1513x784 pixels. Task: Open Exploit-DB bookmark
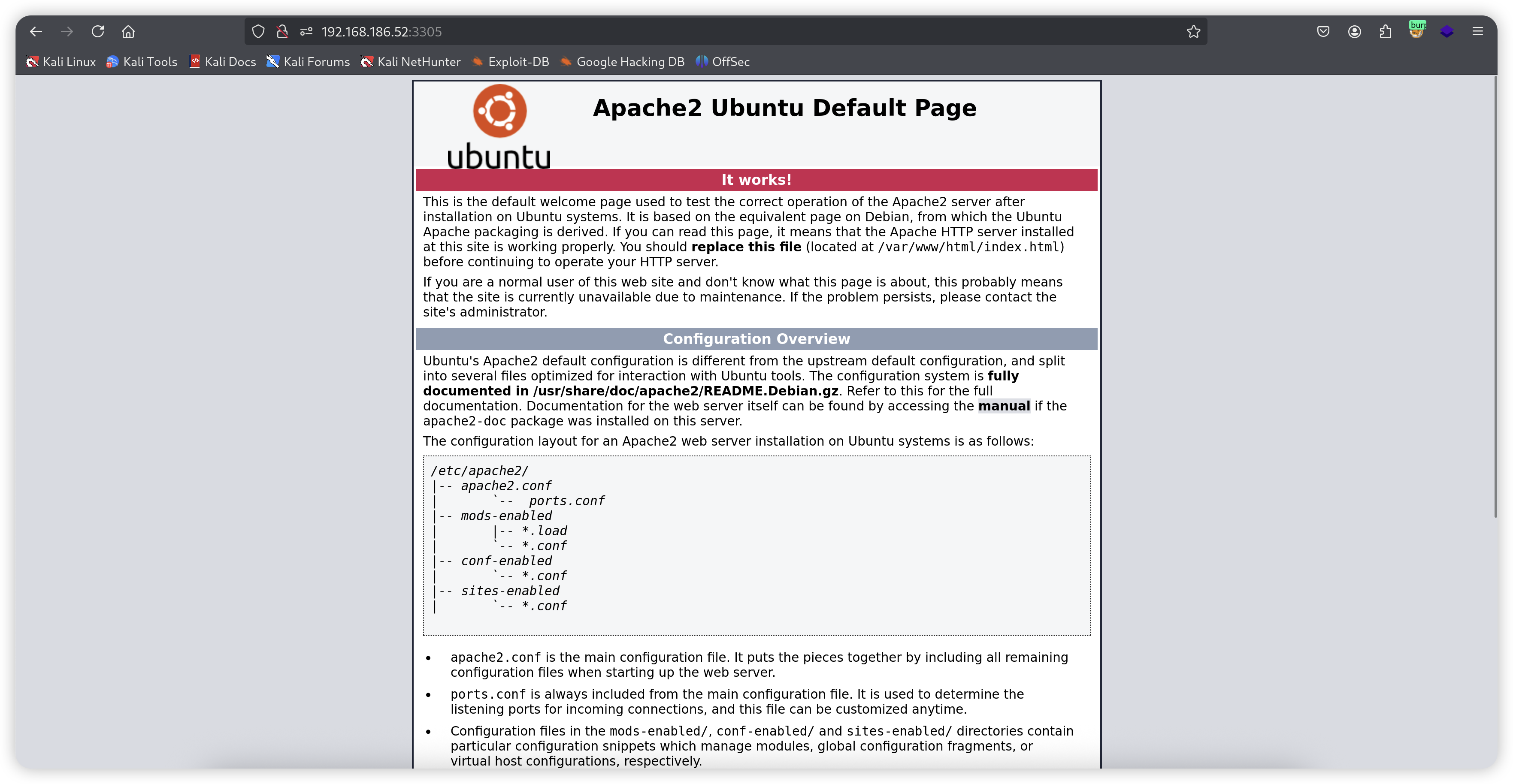510,62
